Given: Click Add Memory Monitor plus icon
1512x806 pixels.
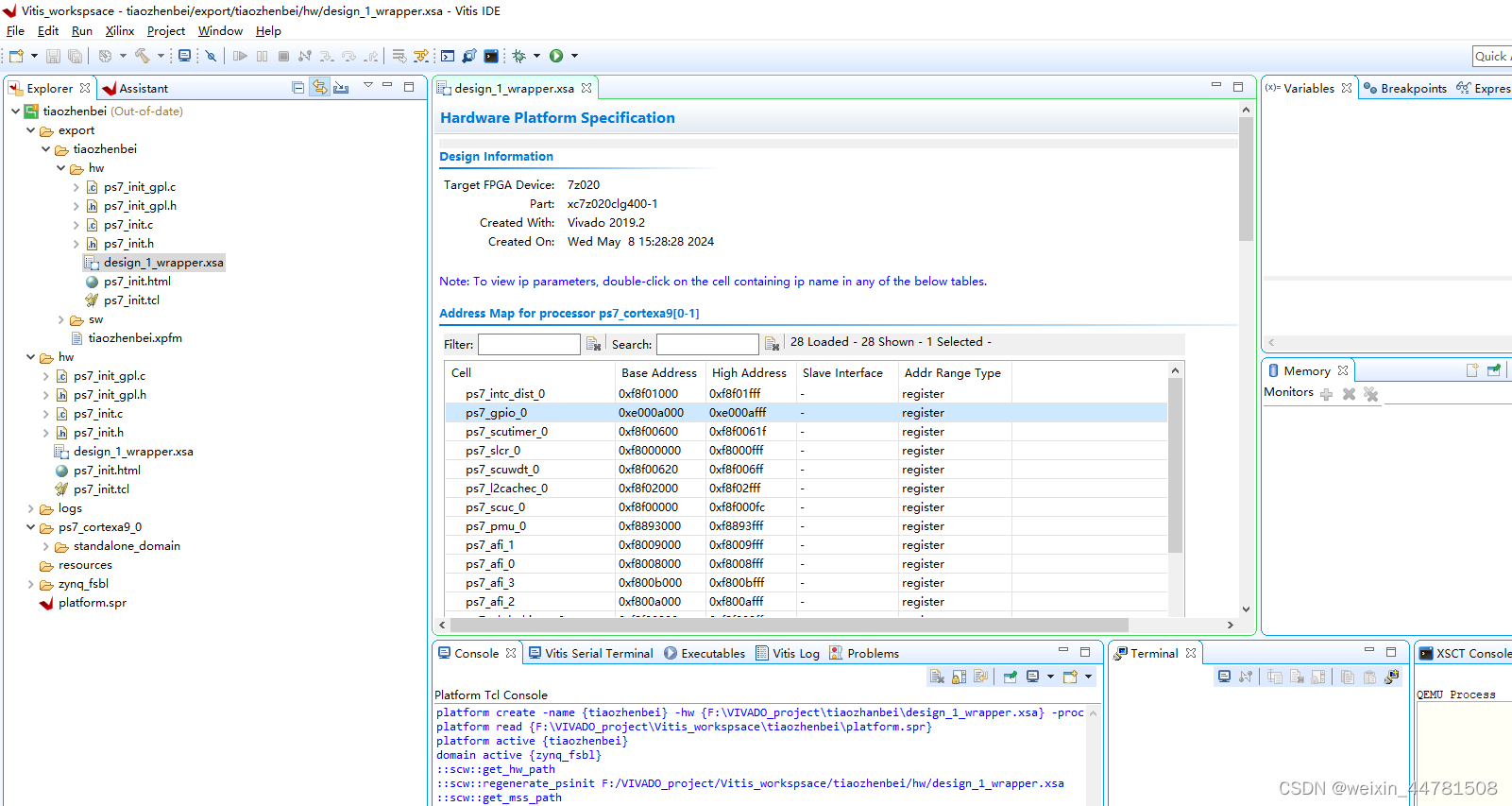Looking at the screenshot, I should pyautogui.click(x=1326, y=394).
